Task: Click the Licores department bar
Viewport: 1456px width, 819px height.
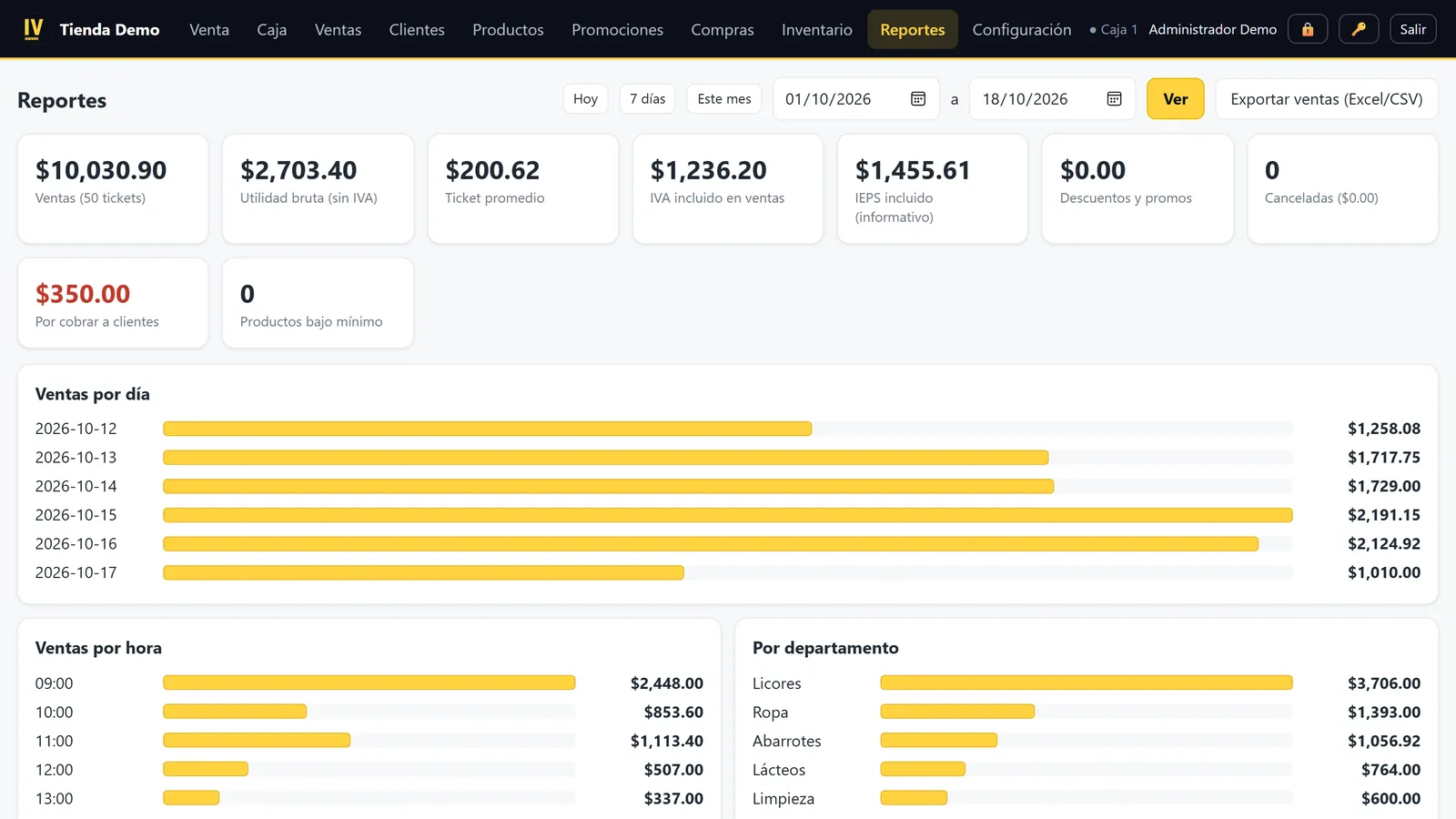Action: pyautogui.click(x=1087, y=682)
